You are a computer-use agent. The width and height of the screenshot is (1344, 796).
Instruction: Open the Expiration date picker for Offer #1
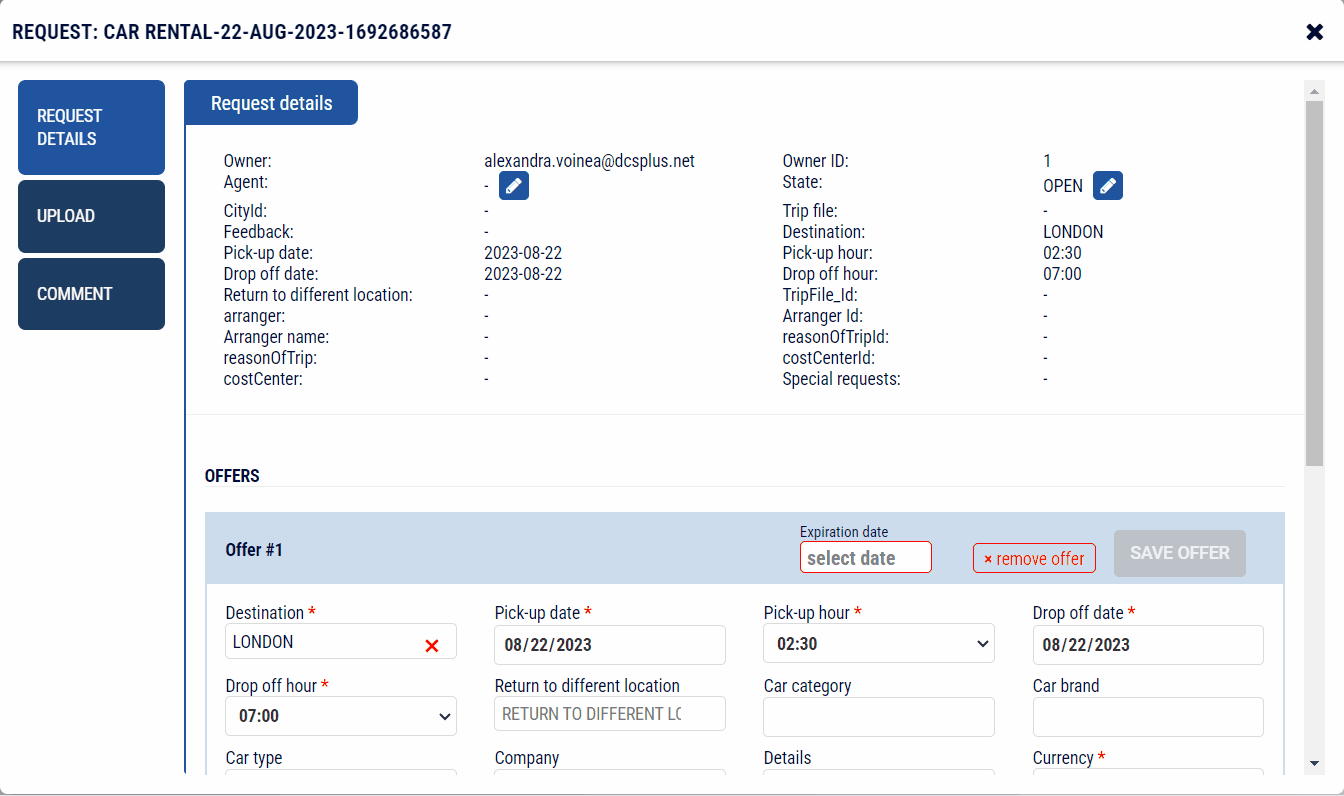(x=865, y=557)
